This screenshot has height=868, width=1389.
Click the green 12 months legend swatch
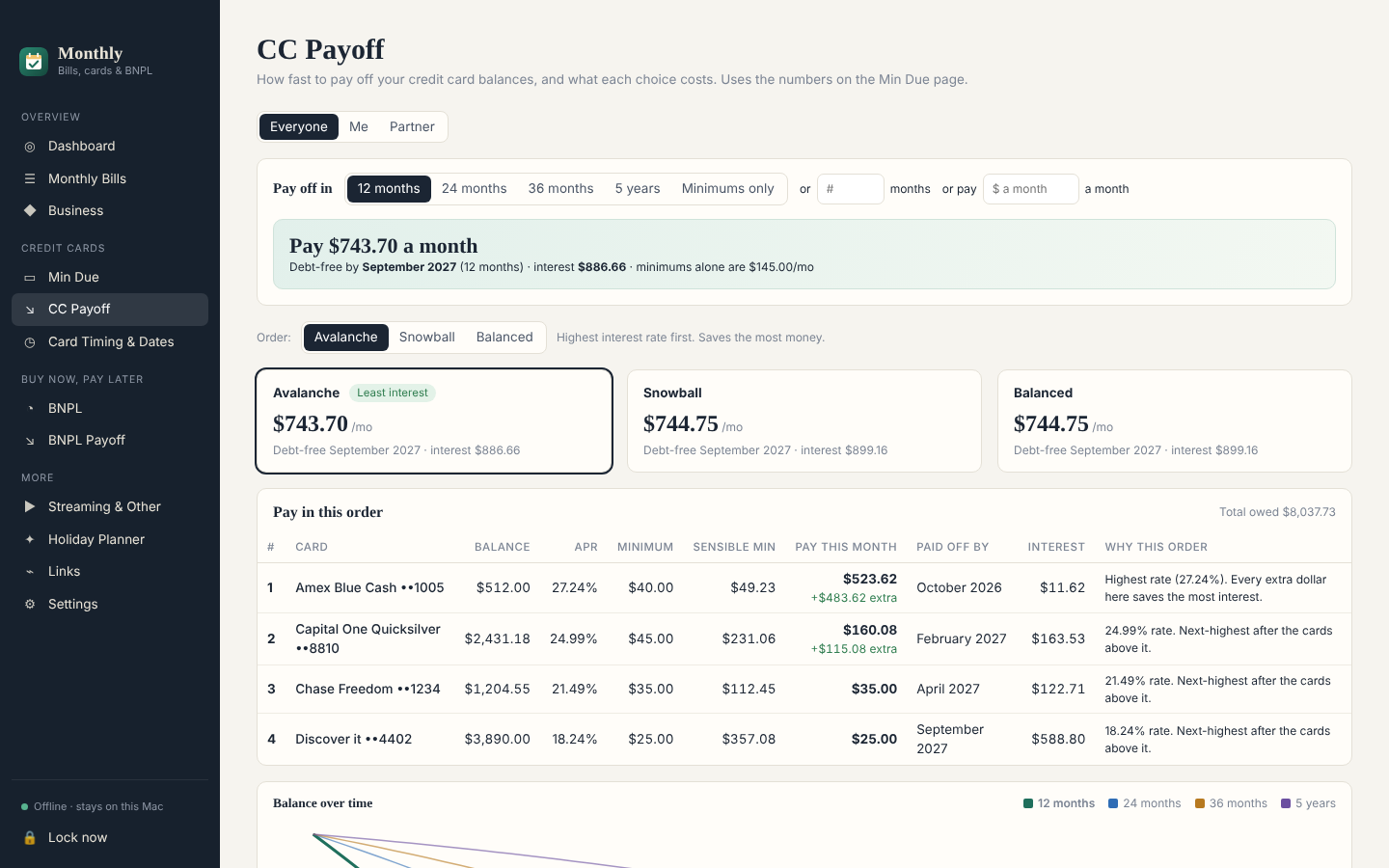pyautogui.click(x=1028, y=803)
